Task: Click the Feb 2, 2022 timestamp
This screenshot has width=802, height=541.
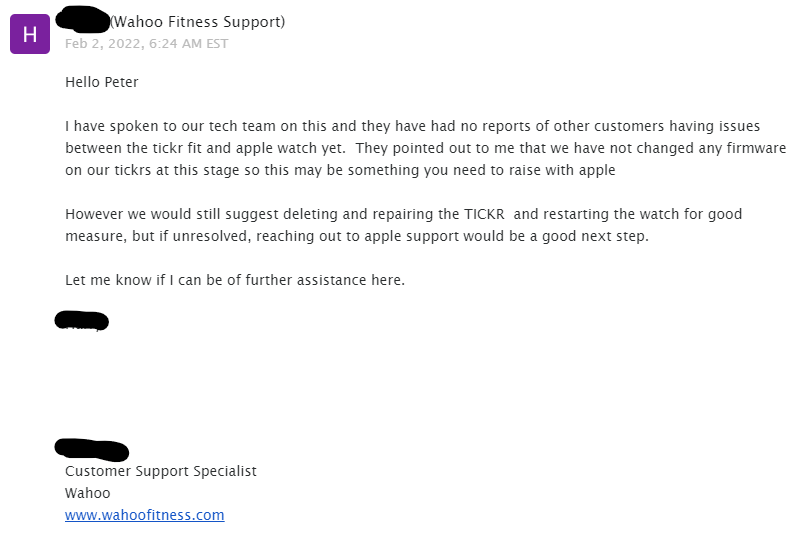Action: point(146,43)
